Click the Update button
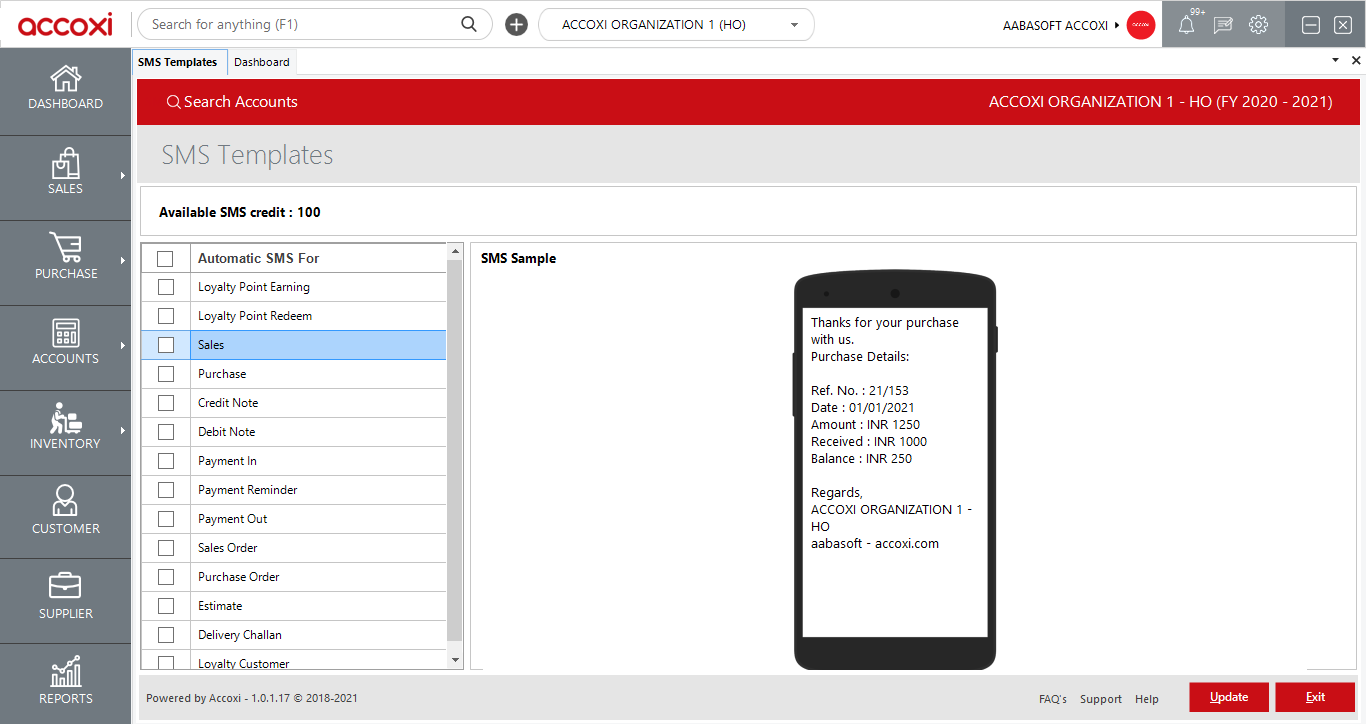This screenshot has width=1366, height=724. coord(1229,697)
